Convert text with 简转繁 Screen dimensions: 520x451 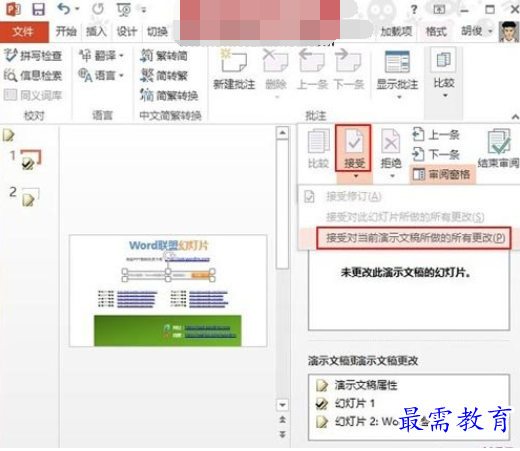click(164, 76)
